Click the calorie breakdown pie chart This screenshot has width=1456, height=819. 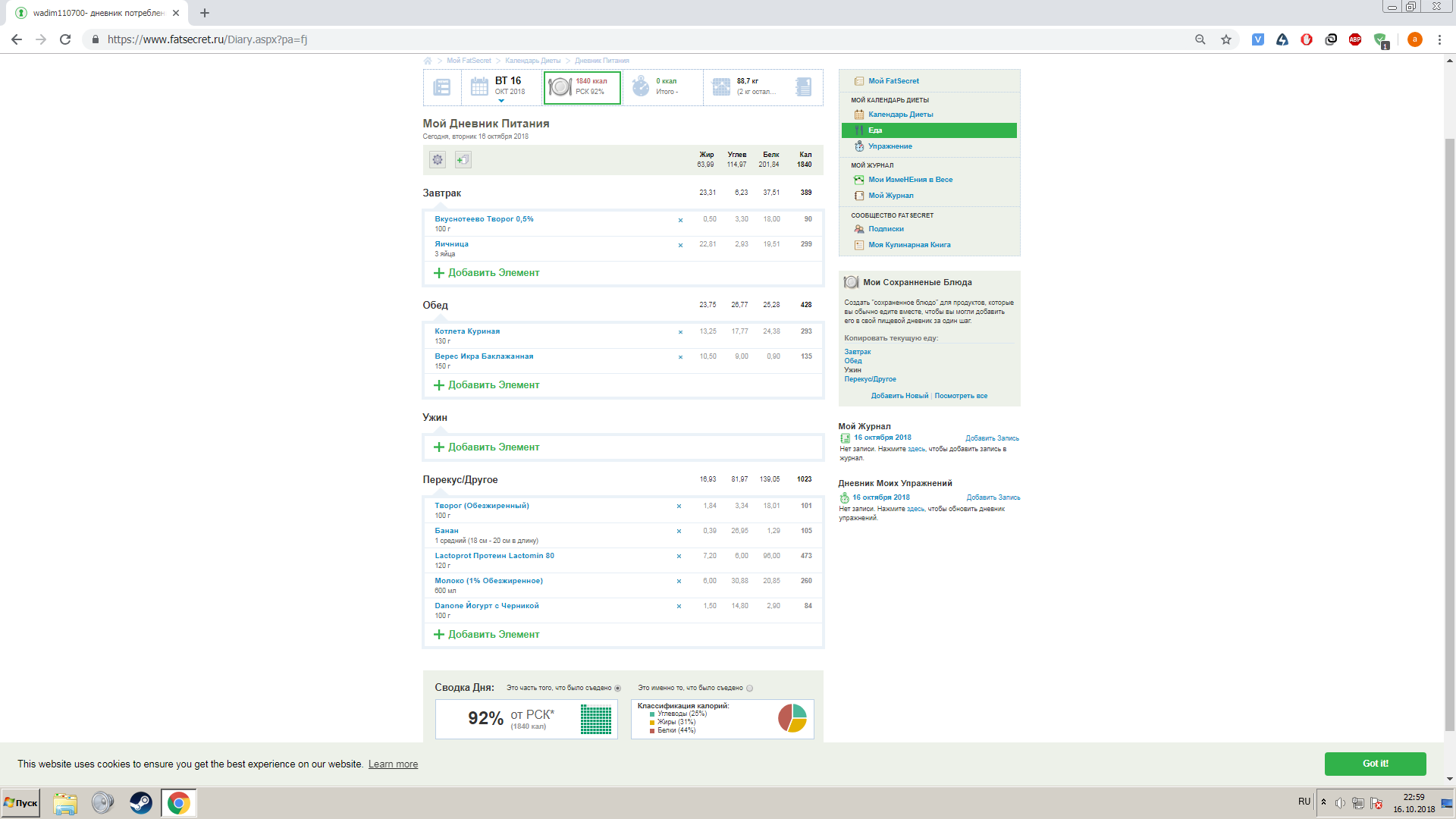pos(792,718)
